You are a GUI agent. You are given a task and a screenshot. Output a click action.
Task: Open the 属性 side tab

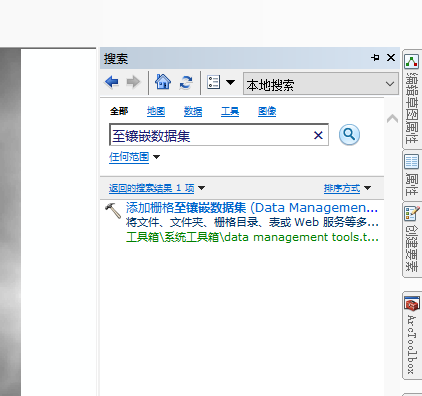point(412,175)
